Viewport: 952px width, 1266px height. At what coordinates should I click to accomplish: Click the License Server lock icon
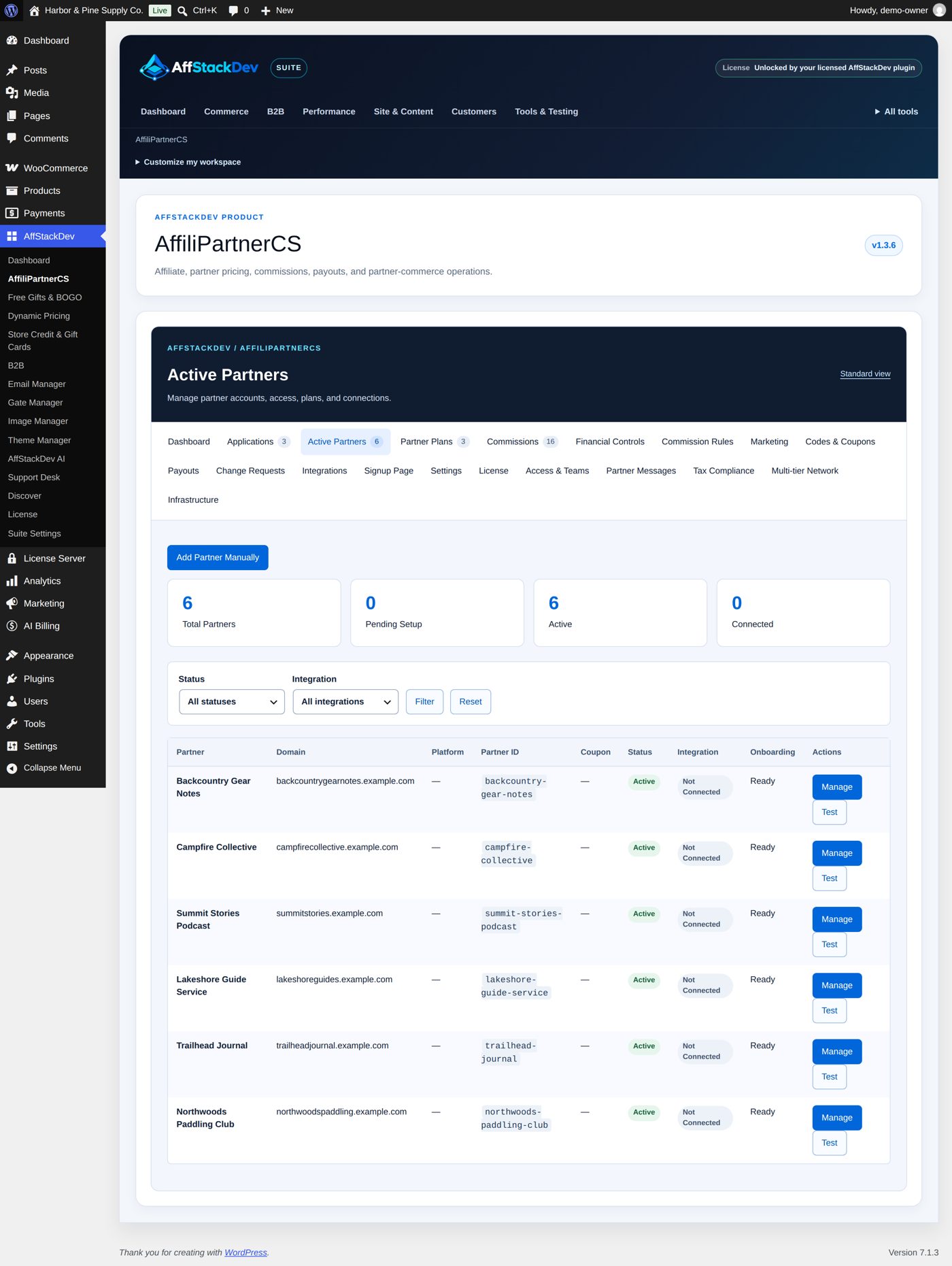click(x=12, y=559)
